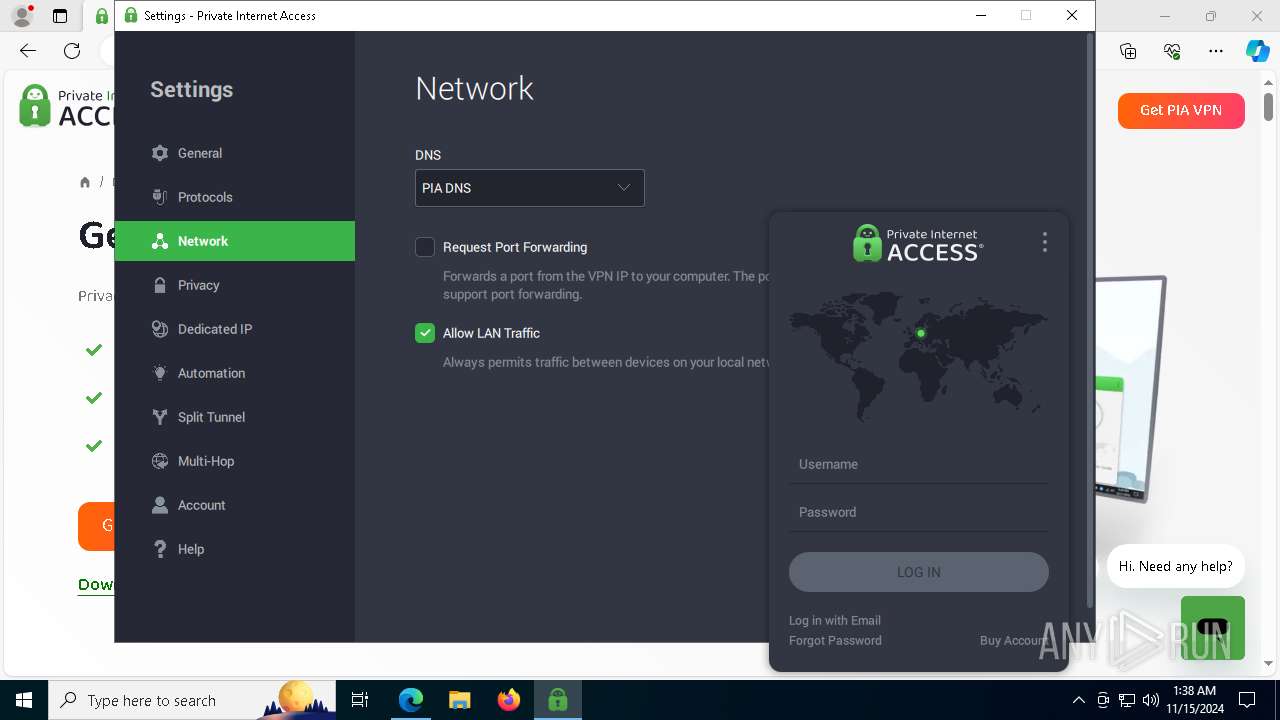Viewport: 1280px width, 720px height.
Task: Click the Log in with Email link
Action: [835, 620]
